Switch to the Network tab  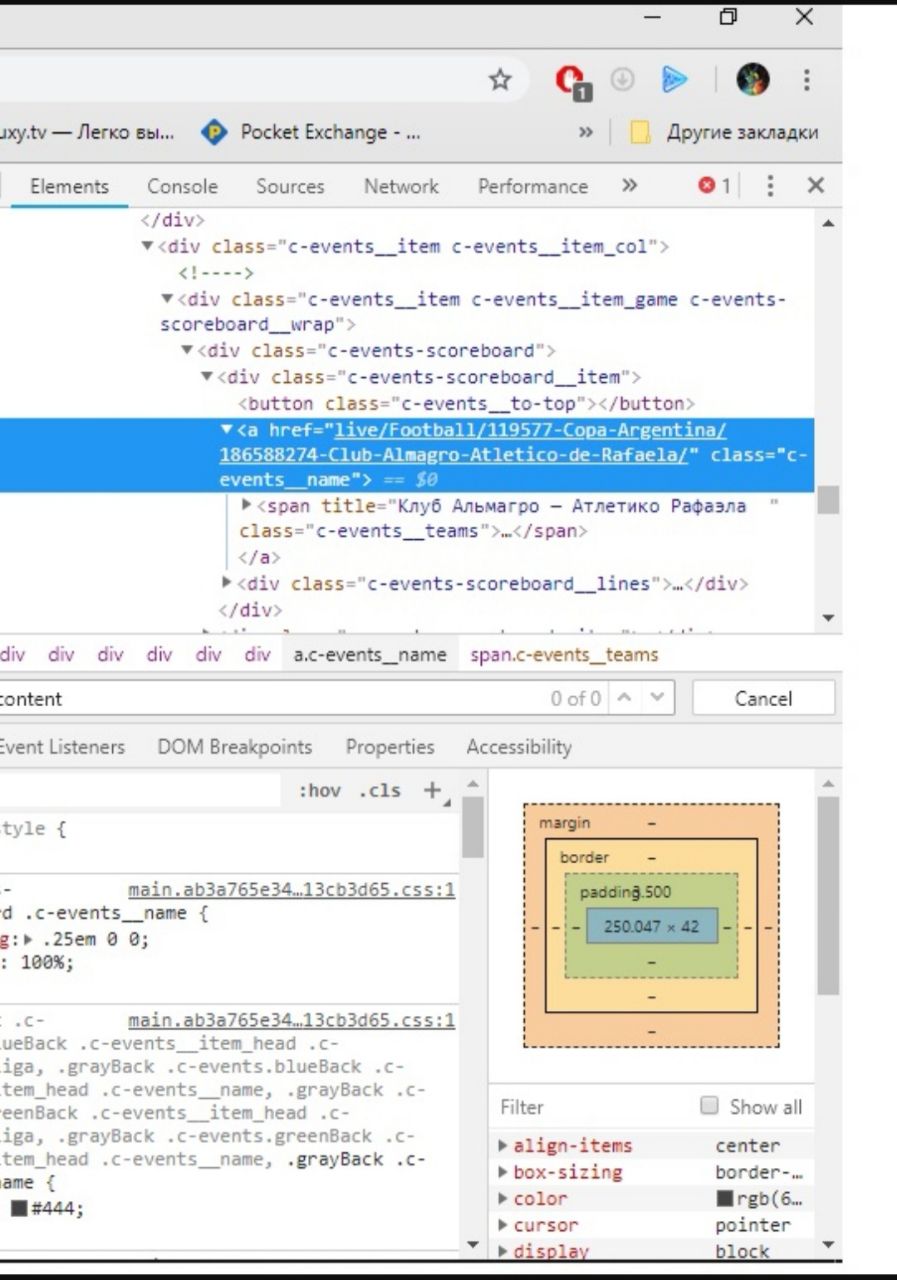401,186
